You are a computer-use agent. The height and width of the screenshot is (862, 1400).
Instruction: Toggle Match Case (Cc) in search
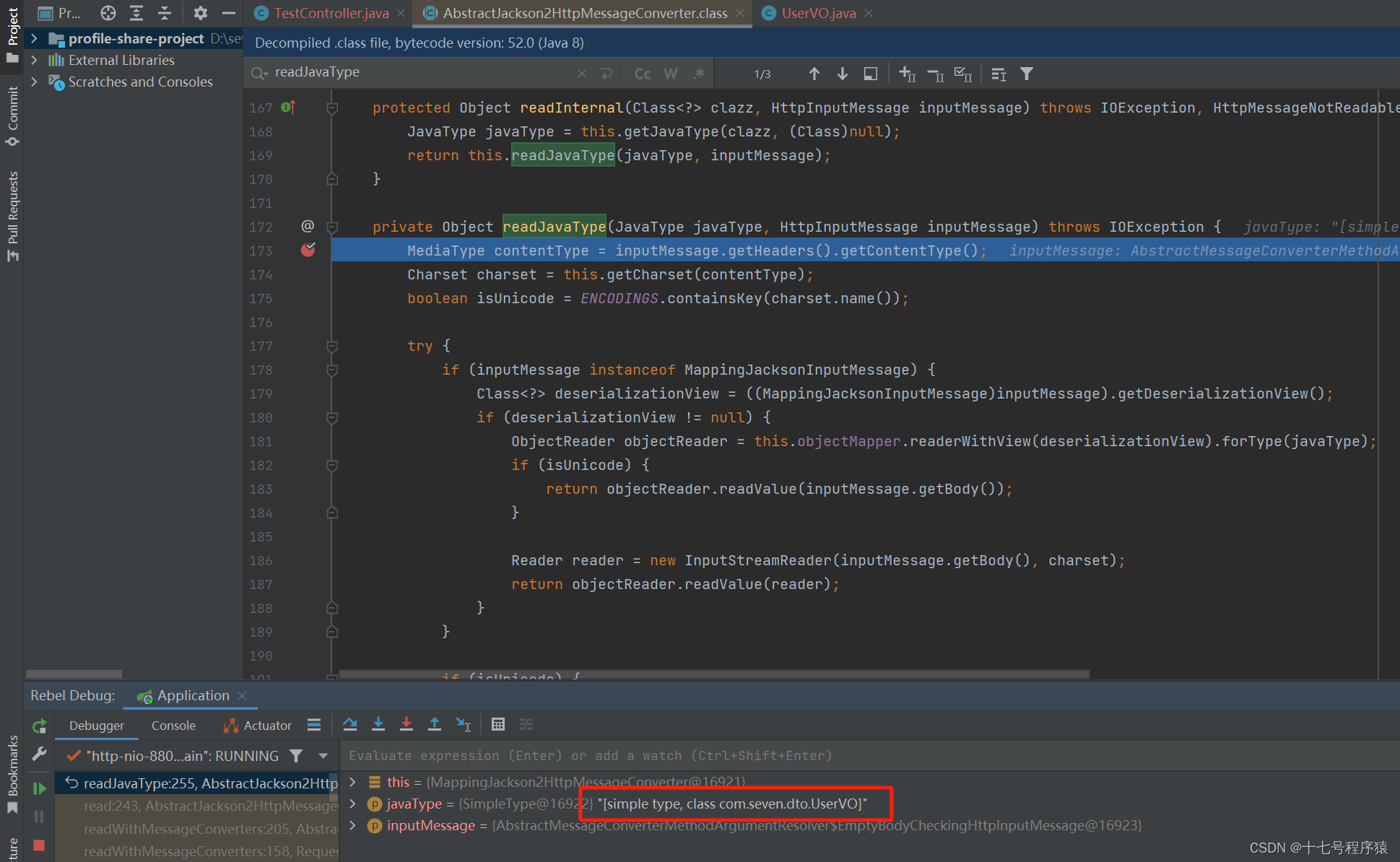(x=643, y=74)
